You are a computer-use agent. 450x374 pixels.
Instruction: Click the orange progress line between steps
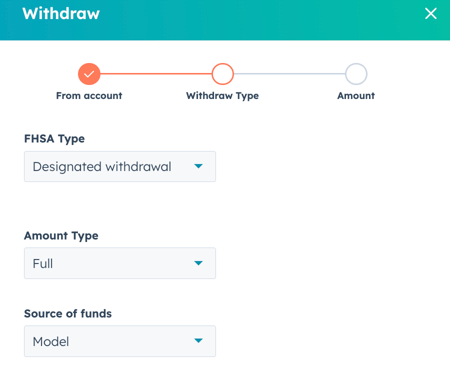pos(156,74)
